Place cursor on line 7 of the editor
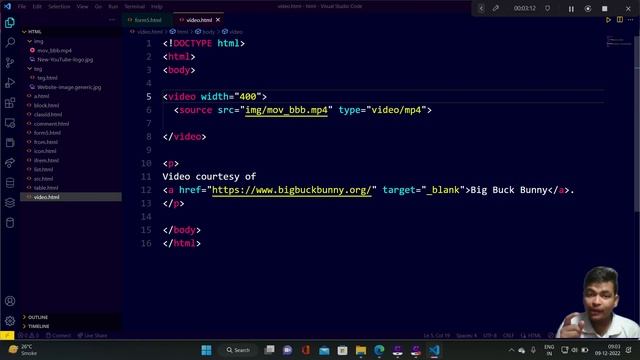Screen dimensions: 640x360 (x=383, y=123)
